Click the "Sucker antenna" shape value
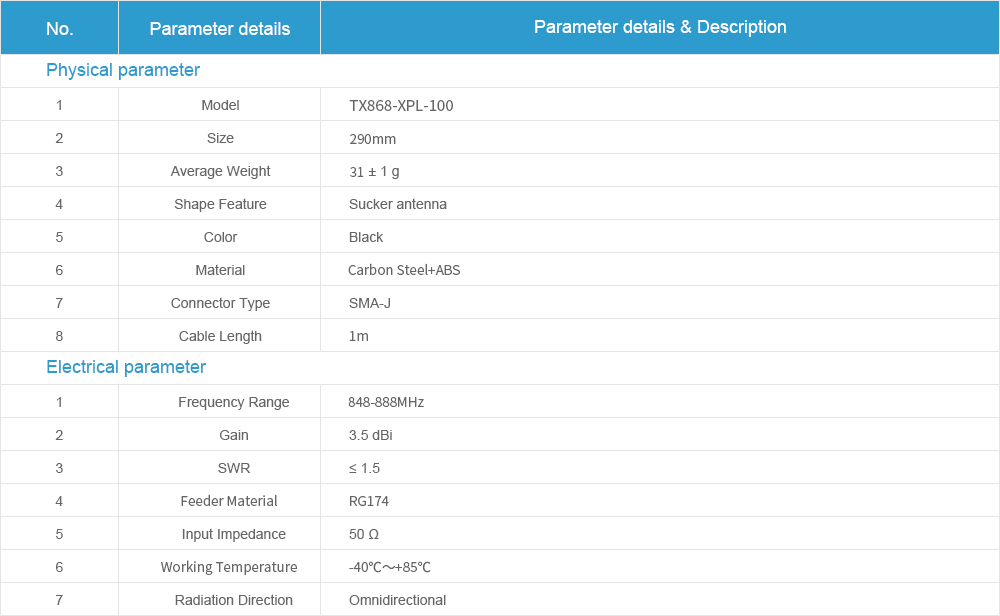 click(x=398, y=204)
